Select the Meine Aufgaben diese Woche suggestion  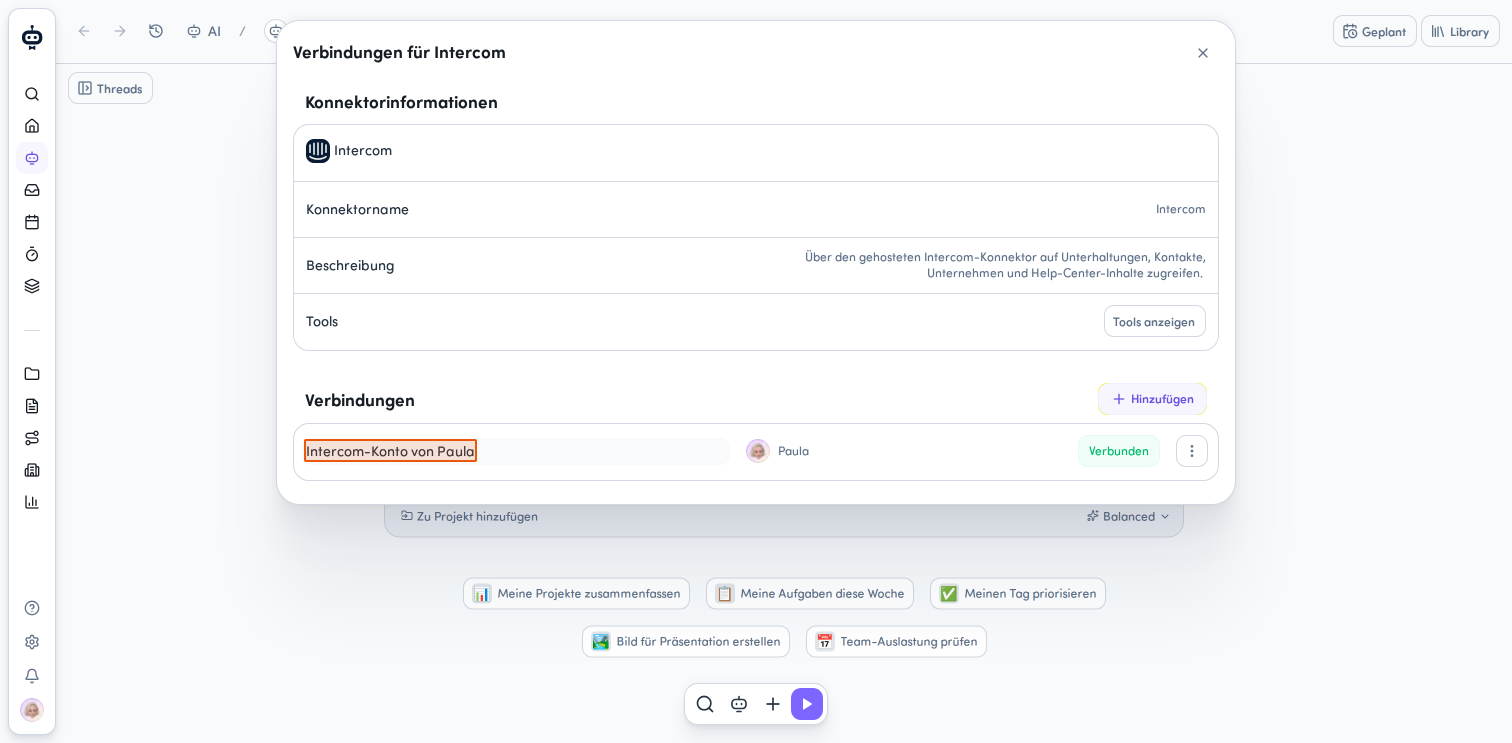(810, 594)
